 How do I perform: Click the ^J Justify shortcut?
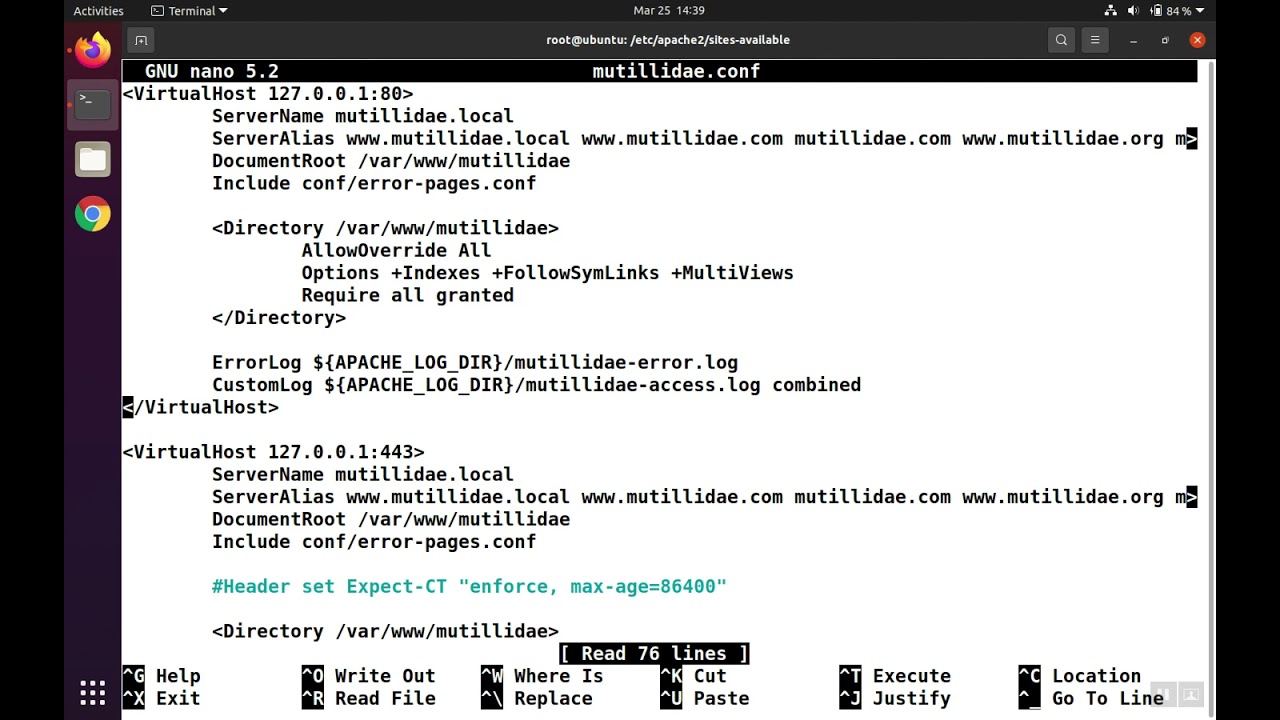(895, 698)
